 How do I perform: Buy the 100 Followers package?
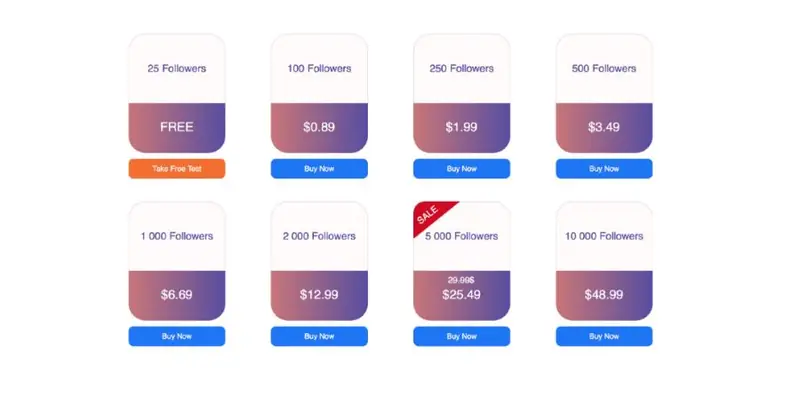tap(319, 168)
